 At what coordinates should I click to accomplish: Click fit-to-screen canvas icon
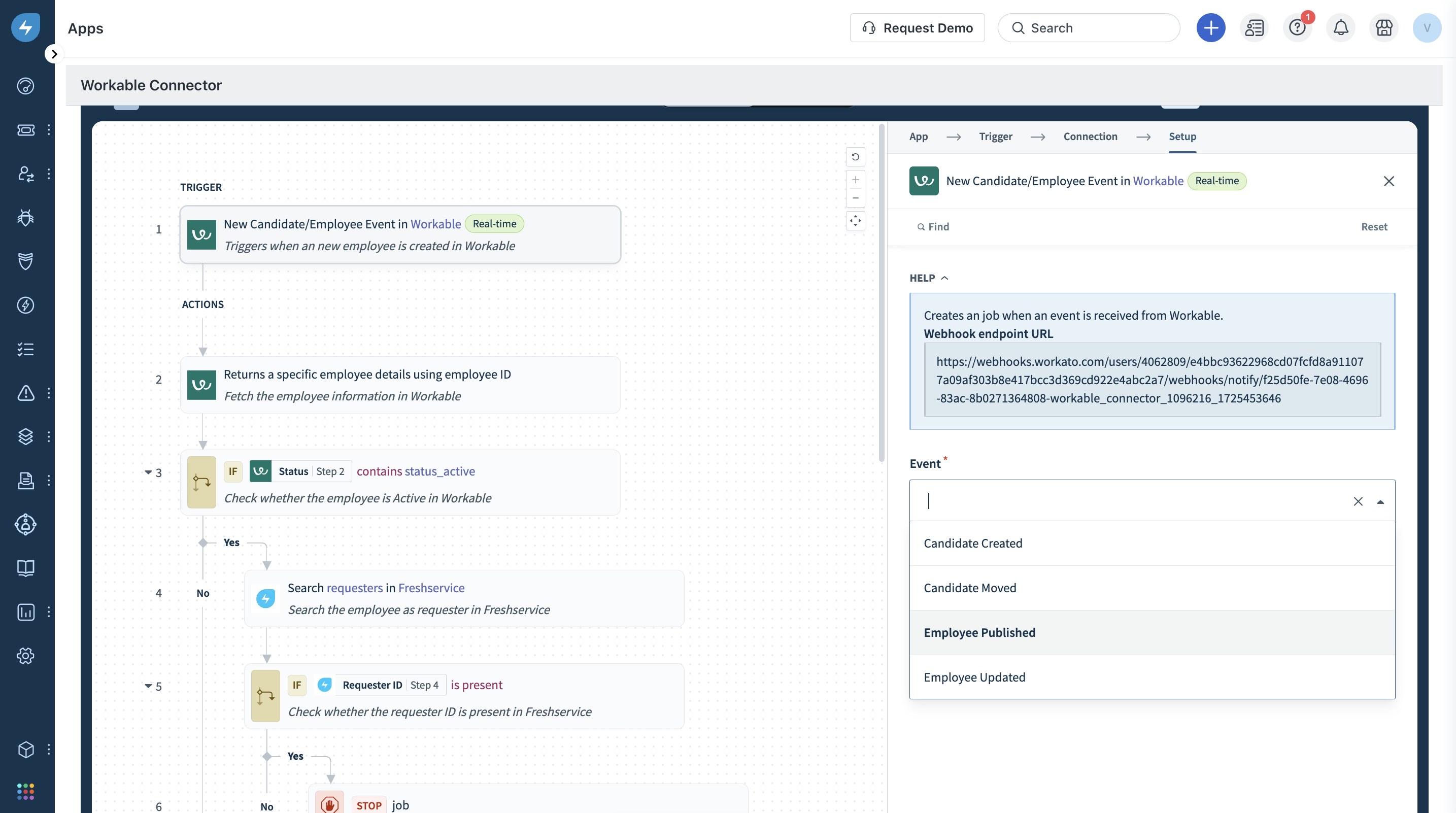[x=855, y=220]
